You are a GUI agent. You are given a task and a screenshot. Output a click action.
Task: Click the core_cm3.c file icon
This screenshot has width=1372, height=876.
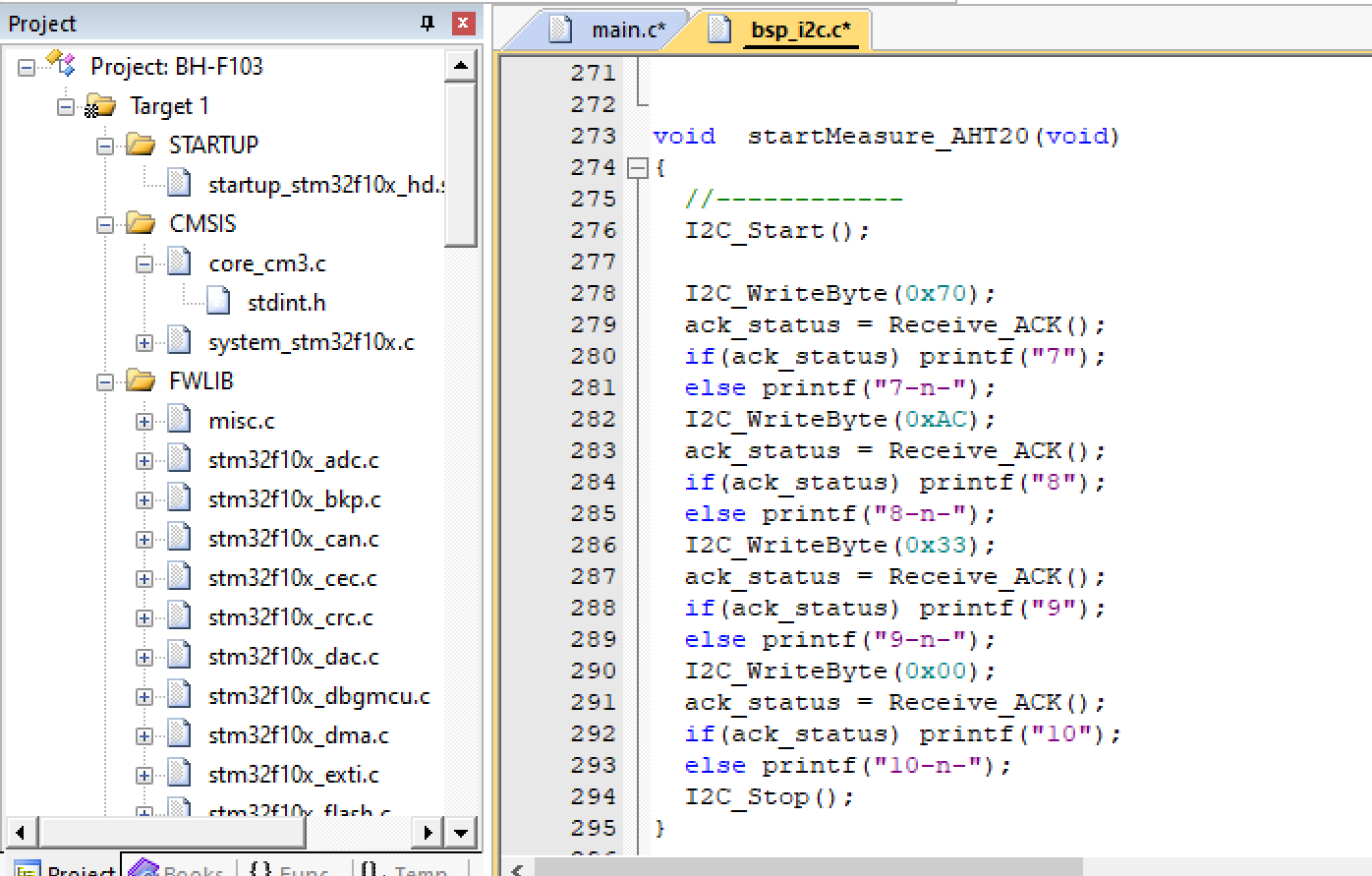(x=179, y=262)
